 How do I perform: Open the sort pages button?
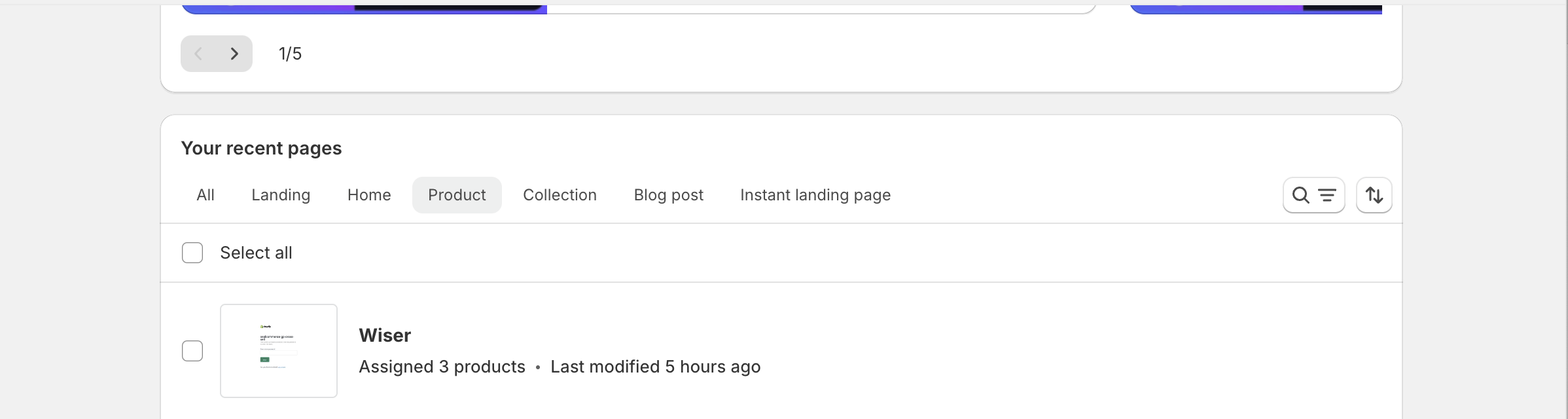pos(1374,195)
